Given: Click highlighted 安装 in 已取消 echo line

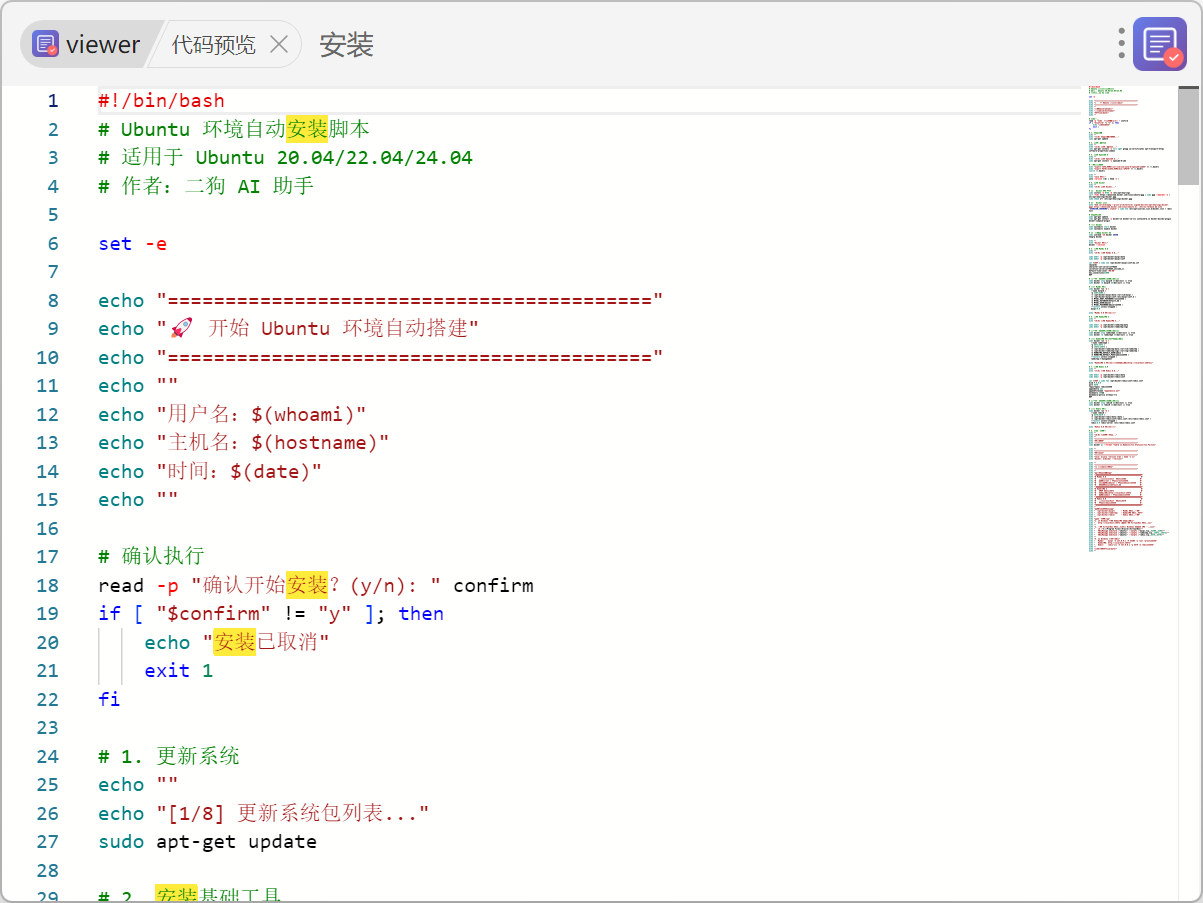Looking at the screenshot, I should 235,642.
